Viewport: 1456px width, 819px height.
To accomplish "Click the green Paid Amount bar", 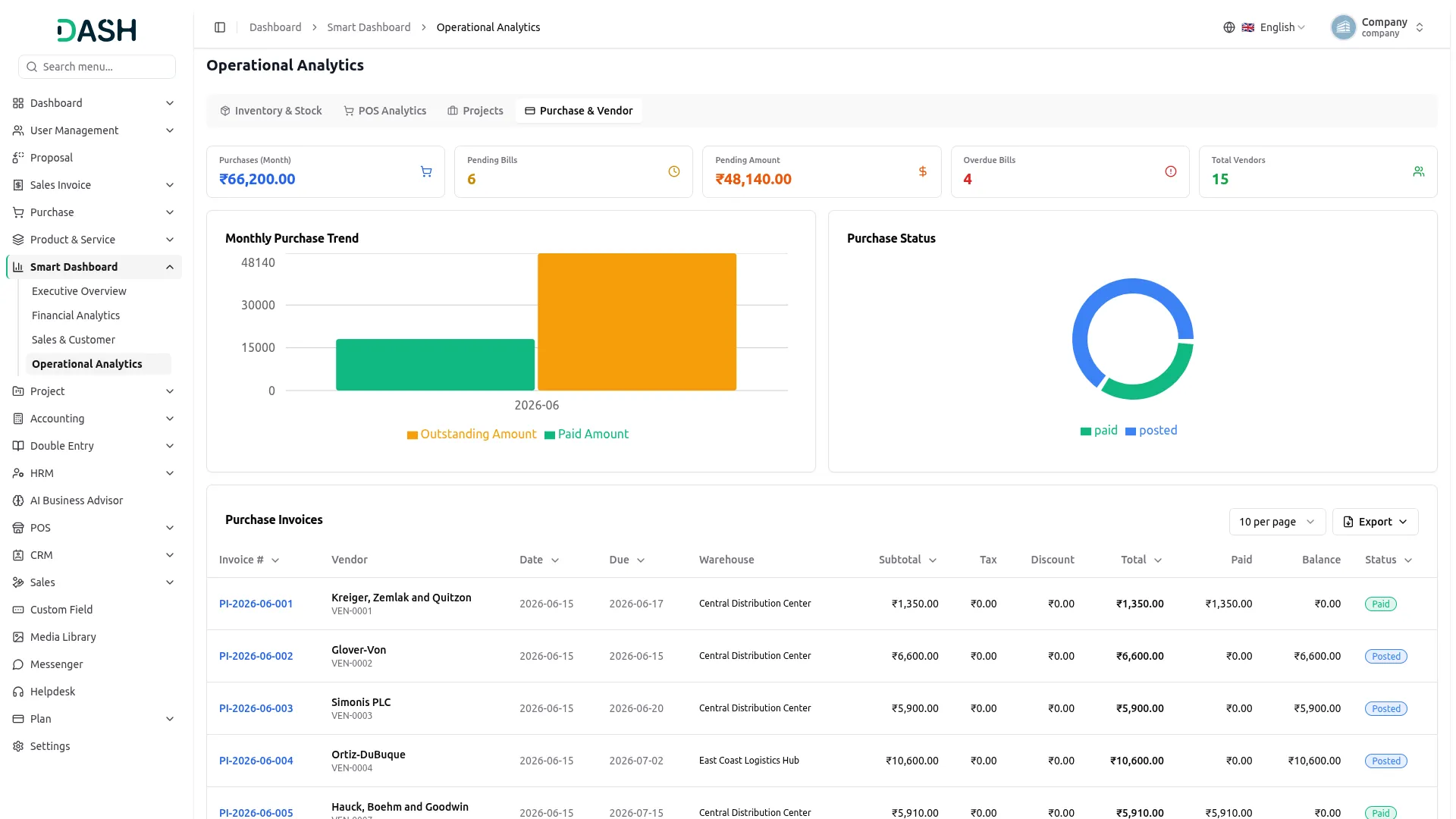I will [435, 365].
